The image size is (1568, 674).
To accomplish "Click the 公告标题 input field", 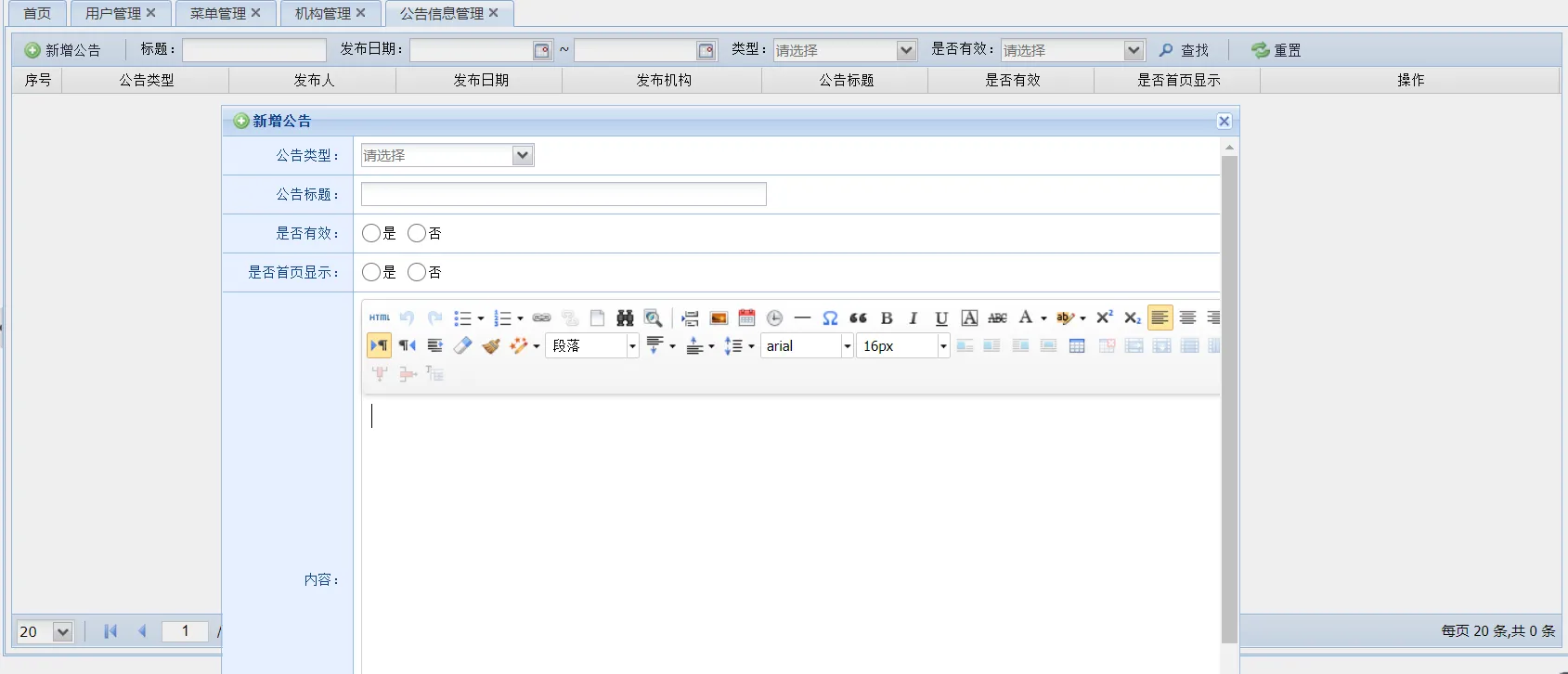I will (x=564, y=194).
